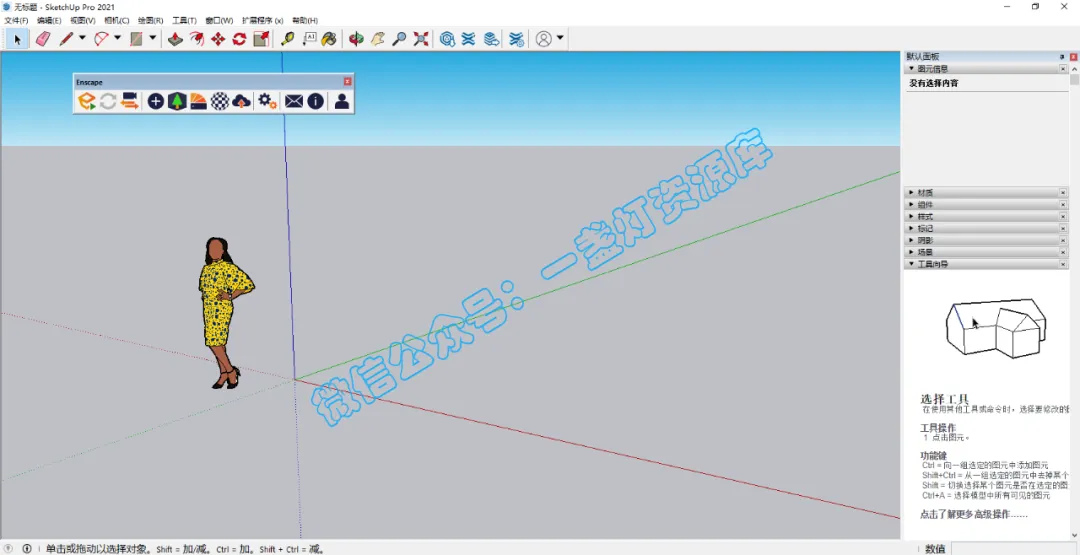Open dropdown arrow beside Rectangle tool
The height and width of the screenshot is (555, 1080).
[x=153, y=39]
